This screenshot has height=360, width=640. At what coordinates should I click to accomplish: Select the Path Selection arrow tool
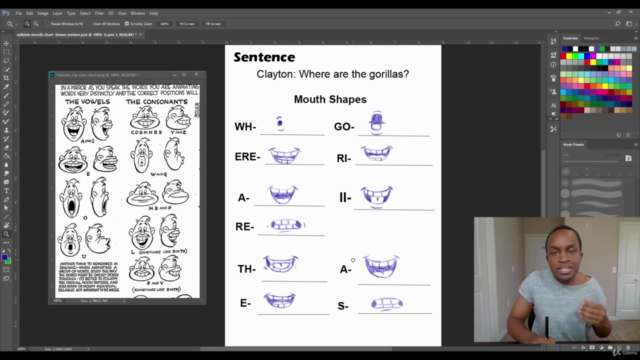click(x=6, y=208)
